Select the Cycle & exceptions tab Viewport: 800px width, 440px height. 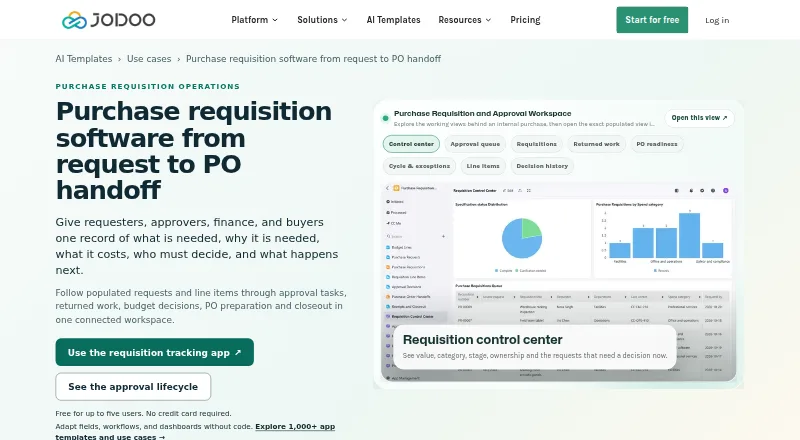click(x=419, y=166)
